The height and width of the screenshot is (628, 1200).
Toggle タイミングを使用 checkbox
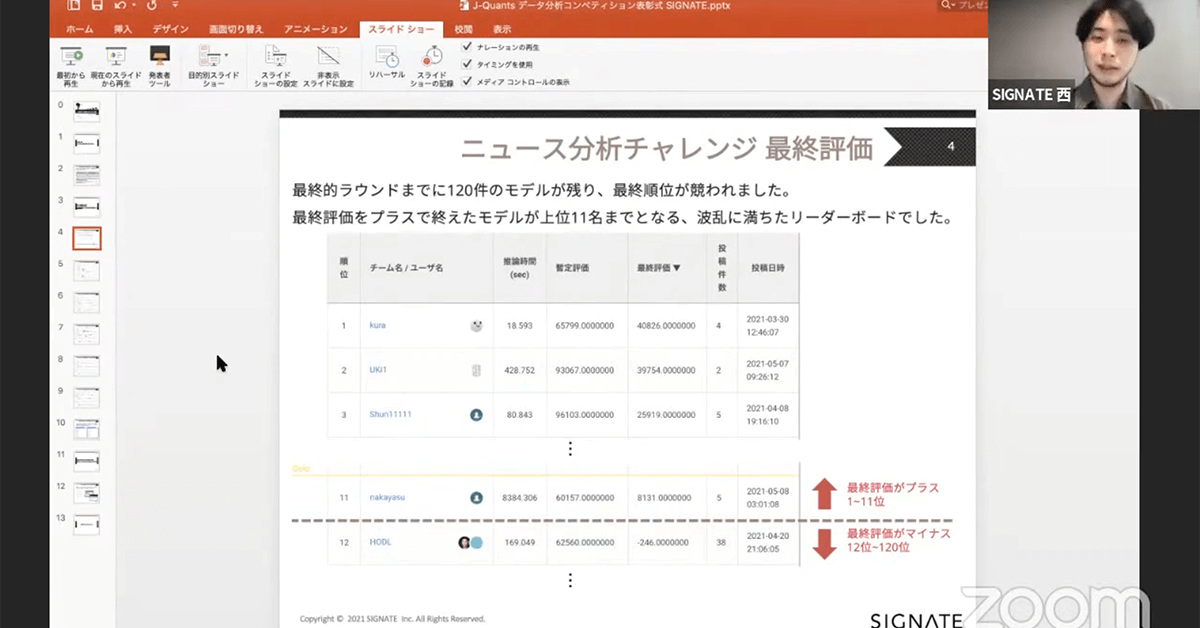pos(467,64)
